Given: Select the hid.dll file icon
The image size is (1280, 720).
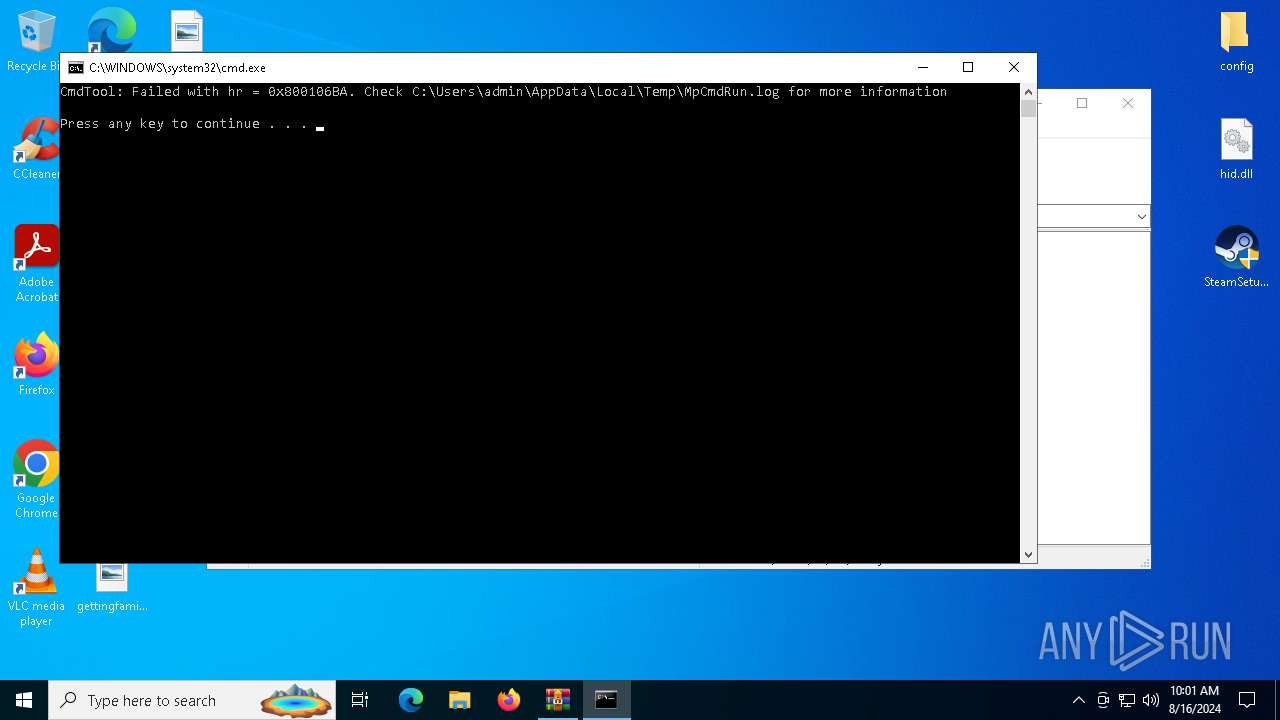Looking at the screenshot, I should [x=1236, y=149].
